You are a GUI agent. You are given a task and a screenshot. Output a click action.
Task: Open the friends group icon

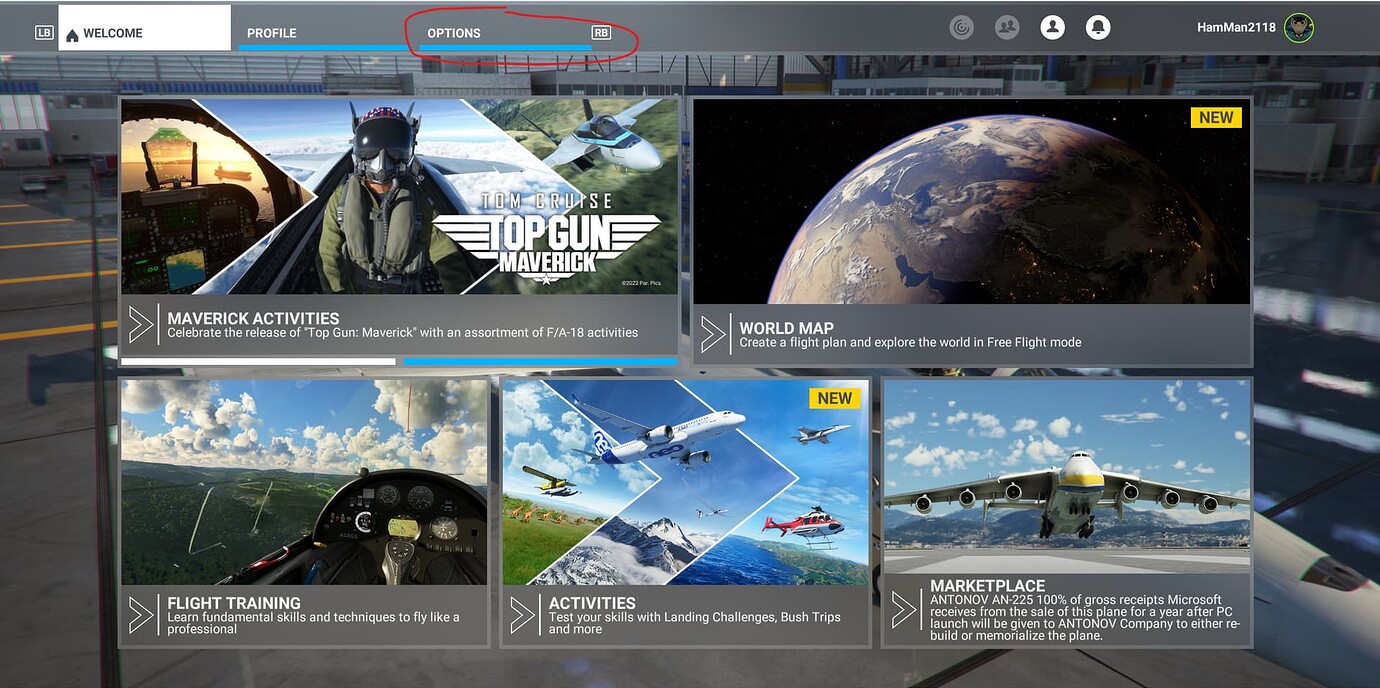[1007, 28]
